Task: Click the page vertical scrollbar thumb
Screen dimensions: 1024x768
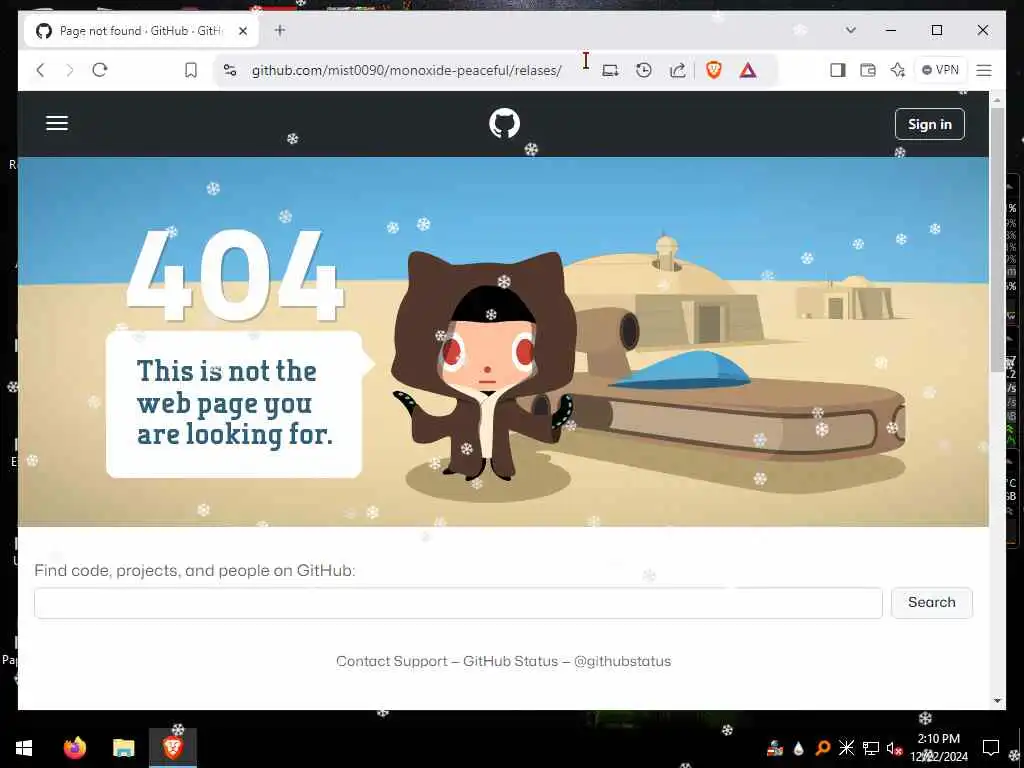Action: tap(997, 239)
